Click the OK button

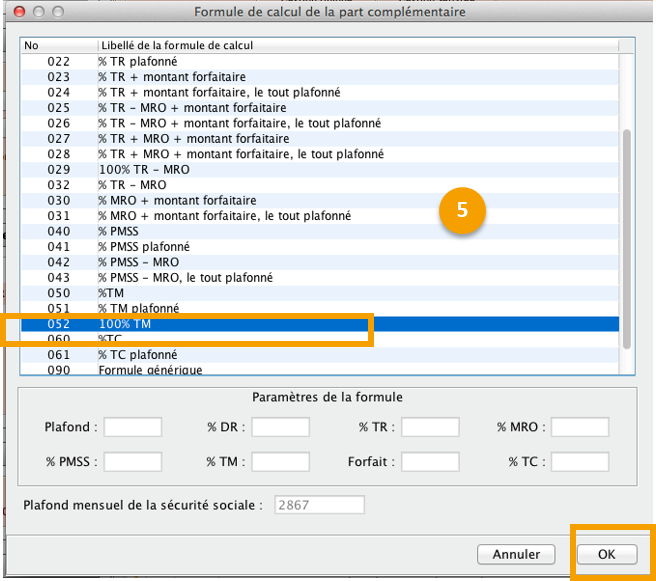point(606,553)
